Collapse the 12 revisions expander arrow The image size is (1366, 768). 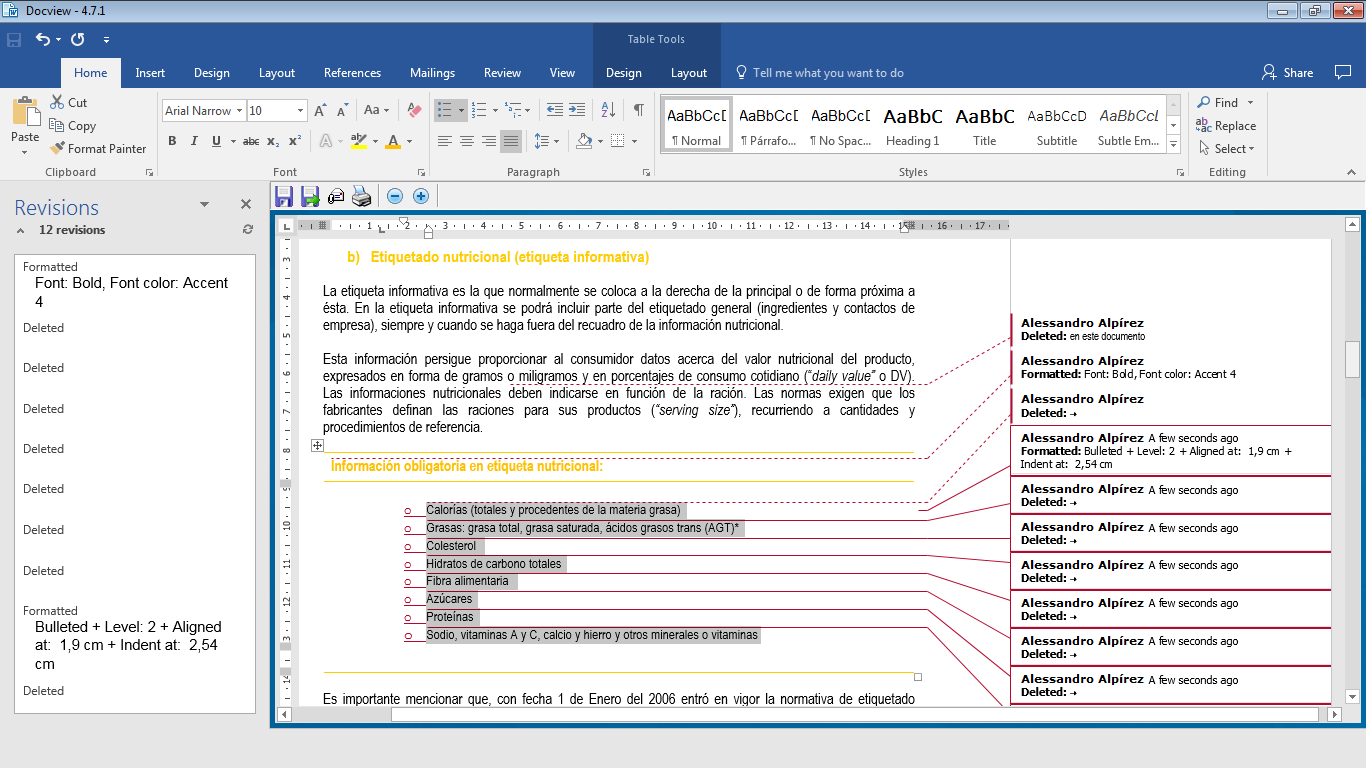20,230
